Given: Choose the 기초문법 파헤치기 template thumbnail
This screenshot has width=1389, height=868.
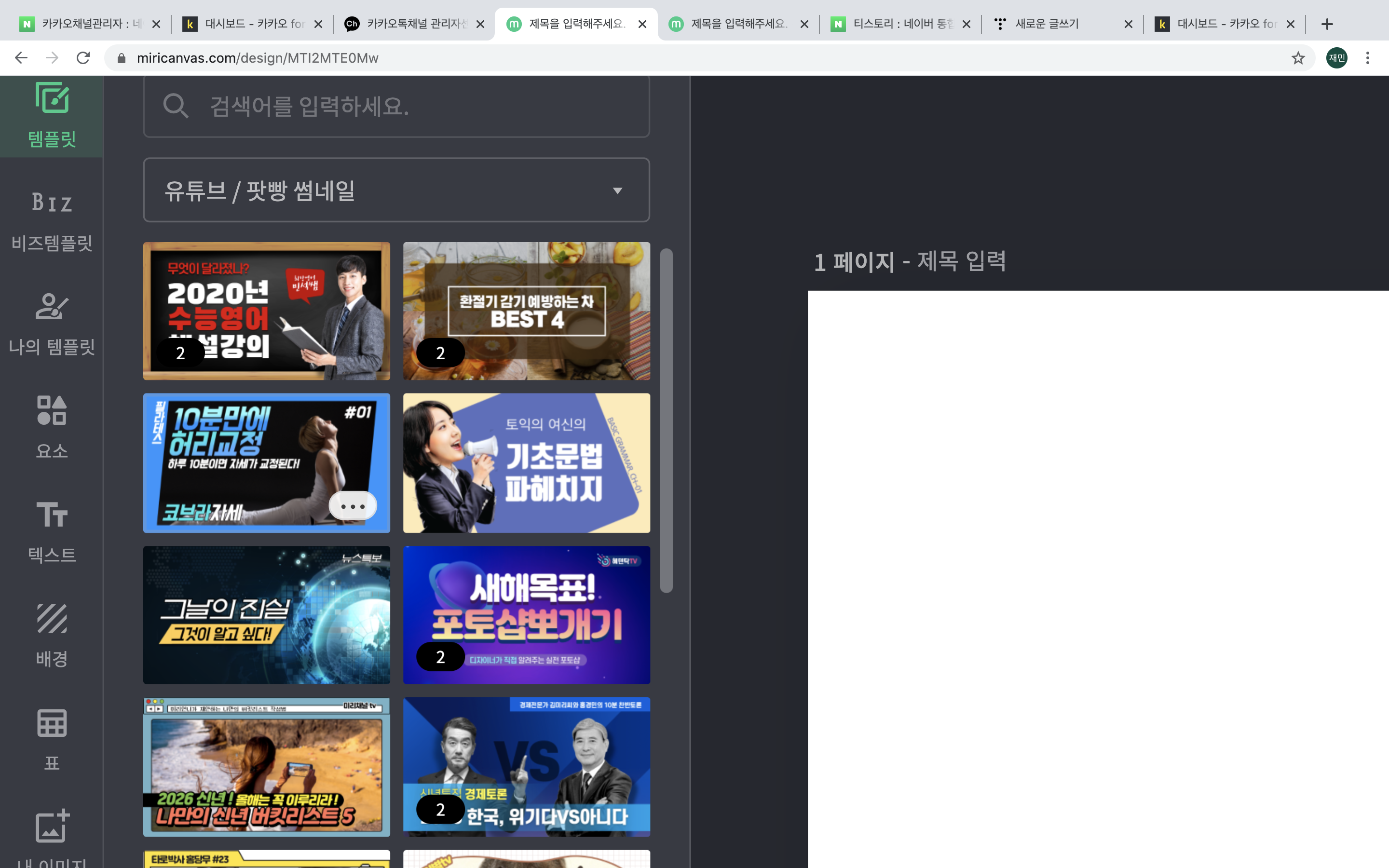Looking at the screenshot, I should point(526,463).
